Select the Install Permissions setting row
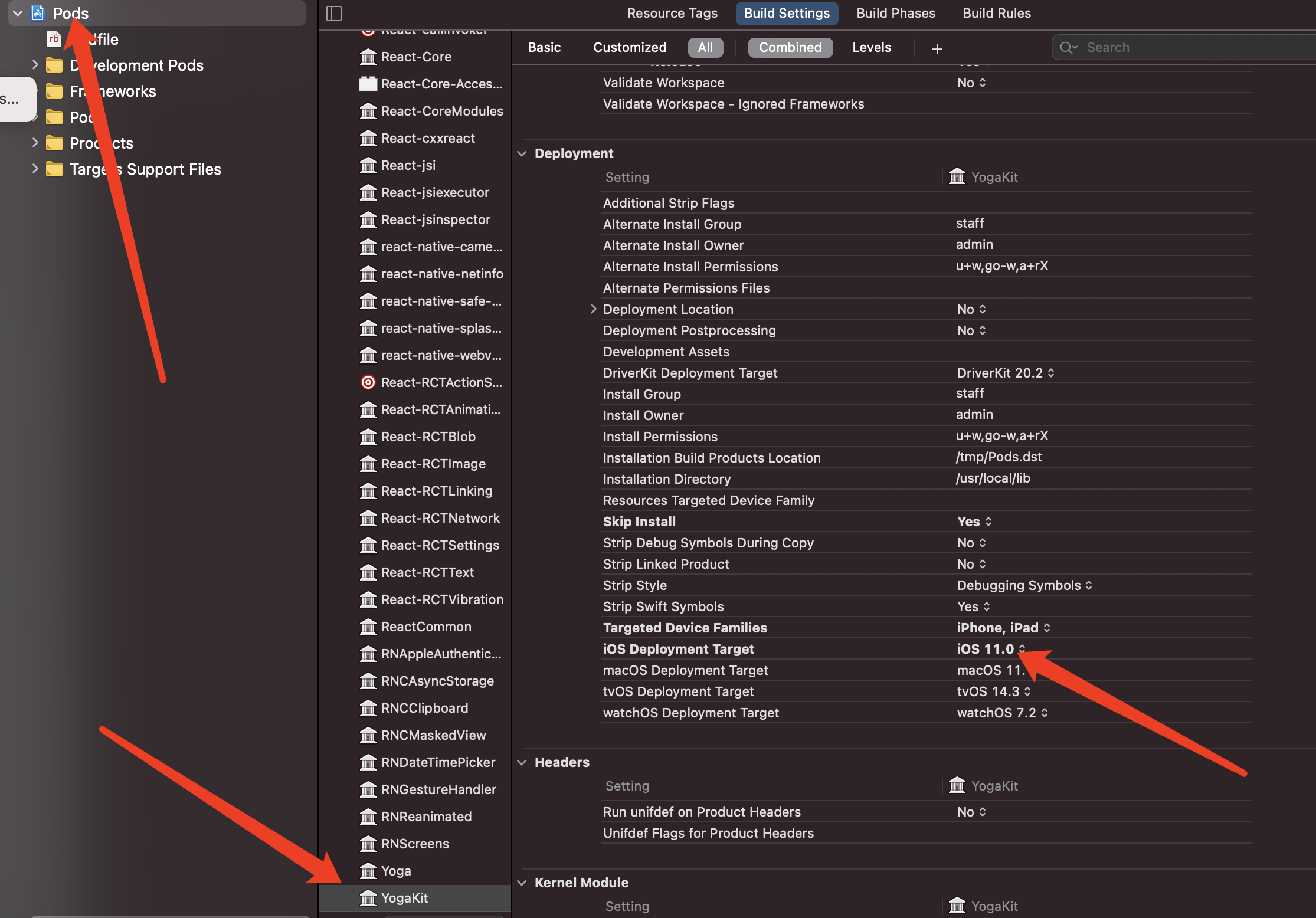 point(927,437)
